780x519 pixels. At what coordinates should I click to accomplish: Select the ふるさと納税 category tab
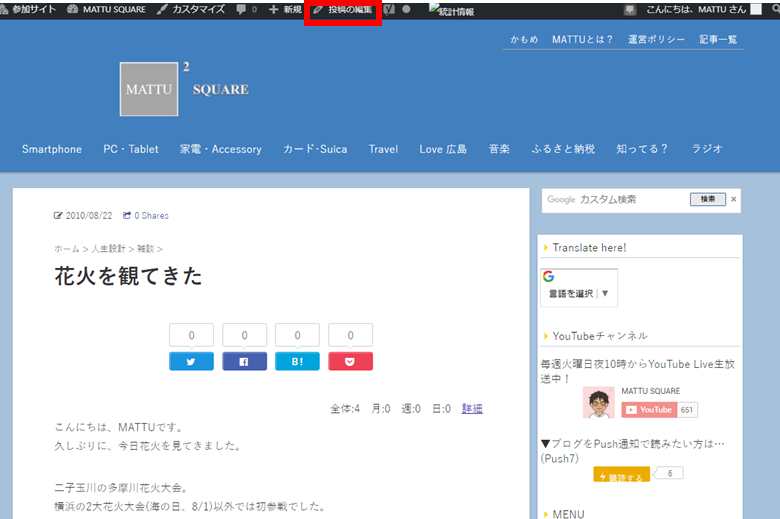tap(563, 149)
